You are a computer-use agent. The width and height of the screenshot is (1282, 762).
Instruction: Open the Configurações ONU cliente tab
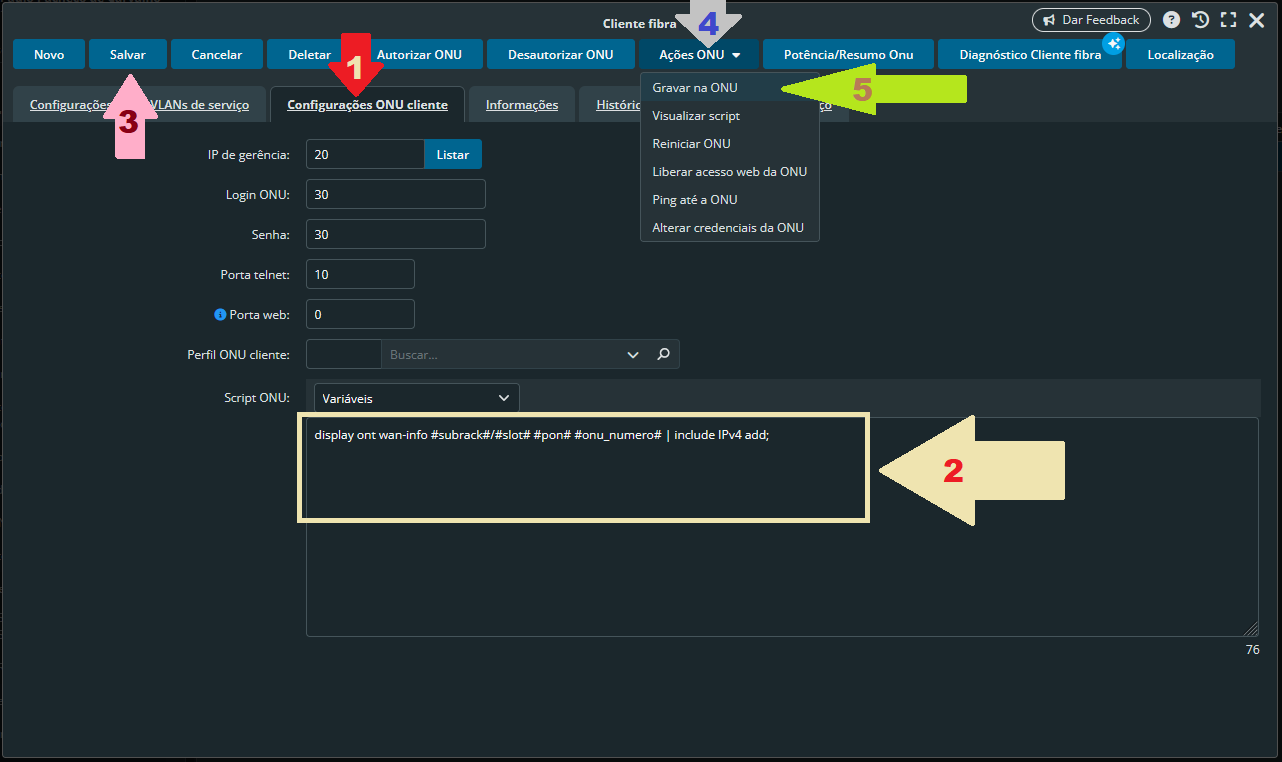point(367,105)
